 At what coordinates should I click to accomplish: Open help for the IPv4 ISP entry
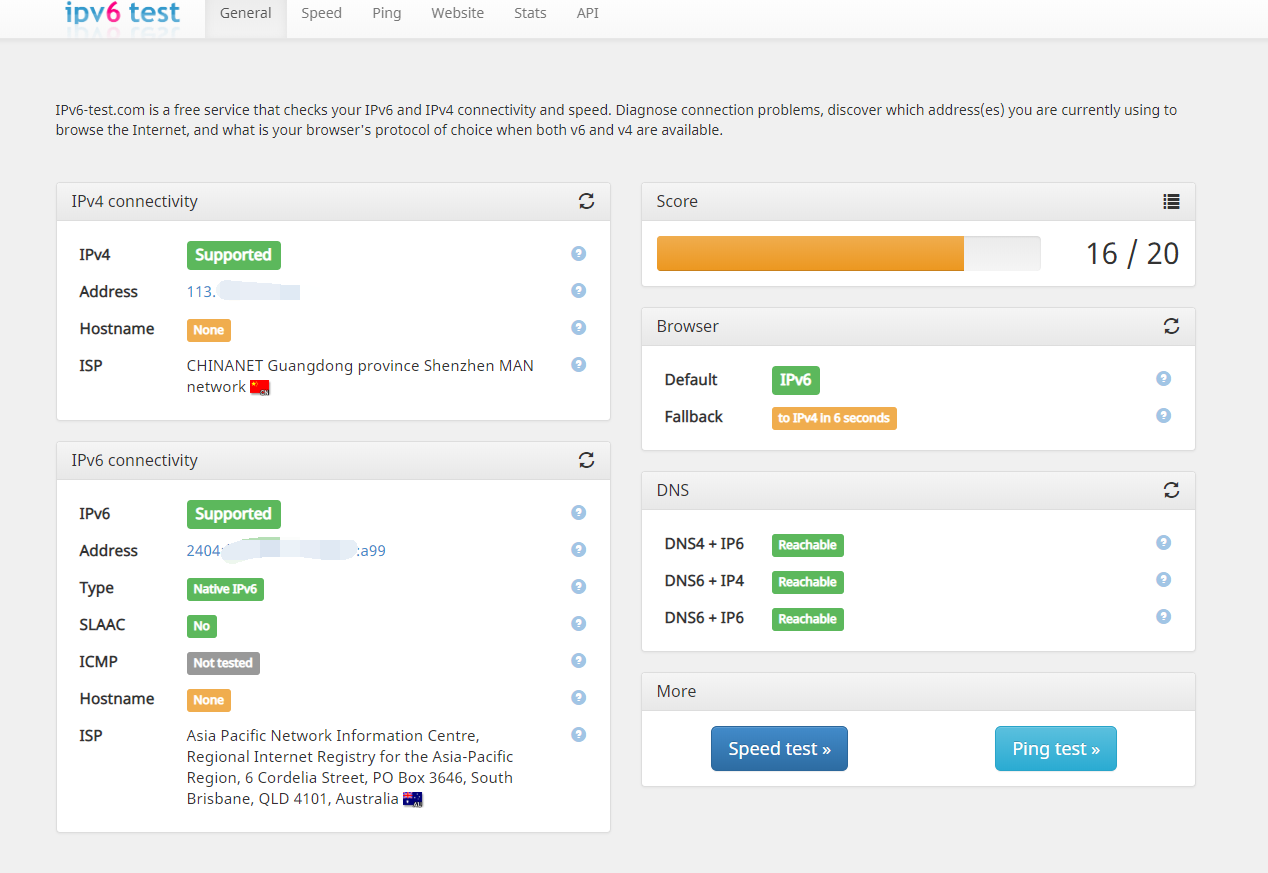tap(578, 365)
